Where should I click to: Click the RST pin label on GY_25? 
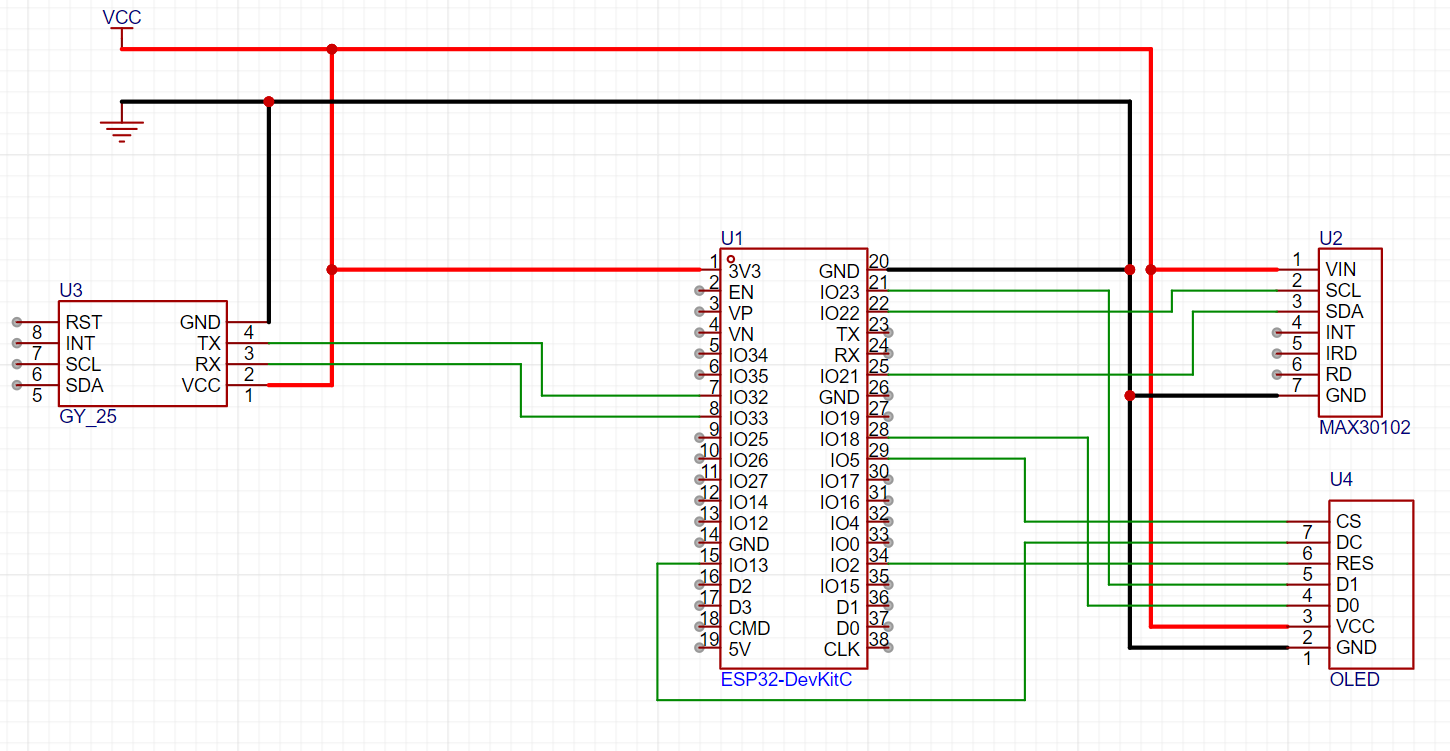84,322
